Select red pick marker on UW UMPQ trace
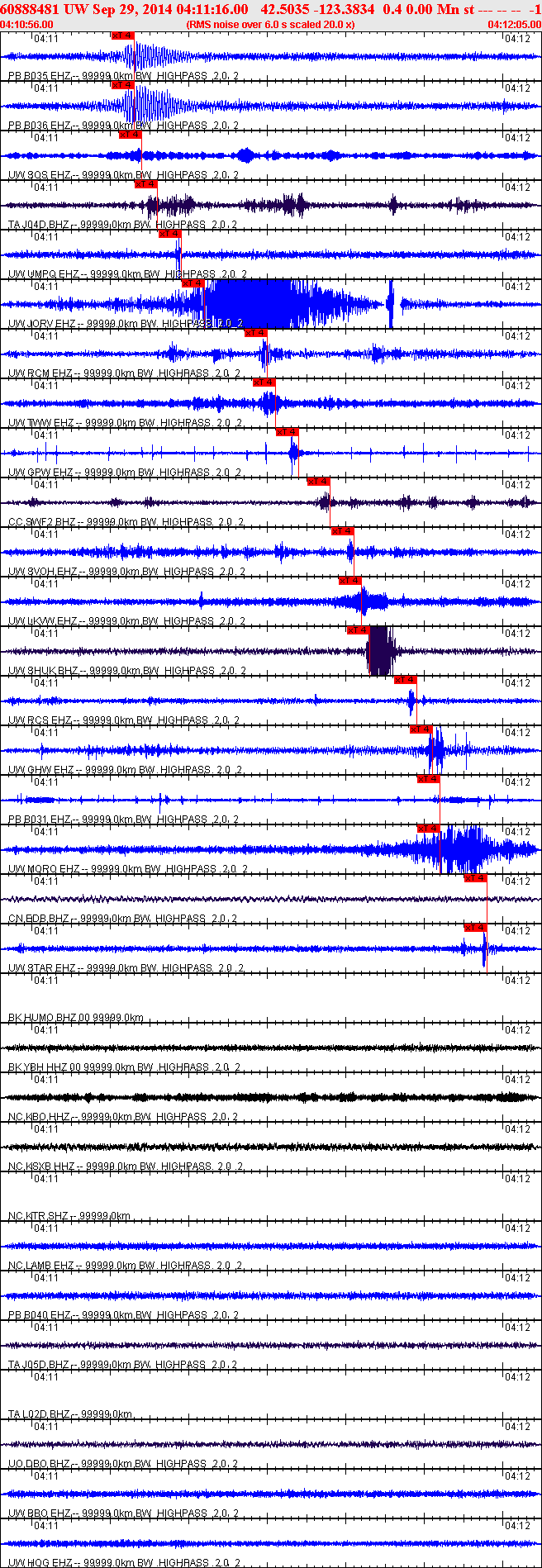The width and height of the screenshot is (542, 1568). (169, 234)
